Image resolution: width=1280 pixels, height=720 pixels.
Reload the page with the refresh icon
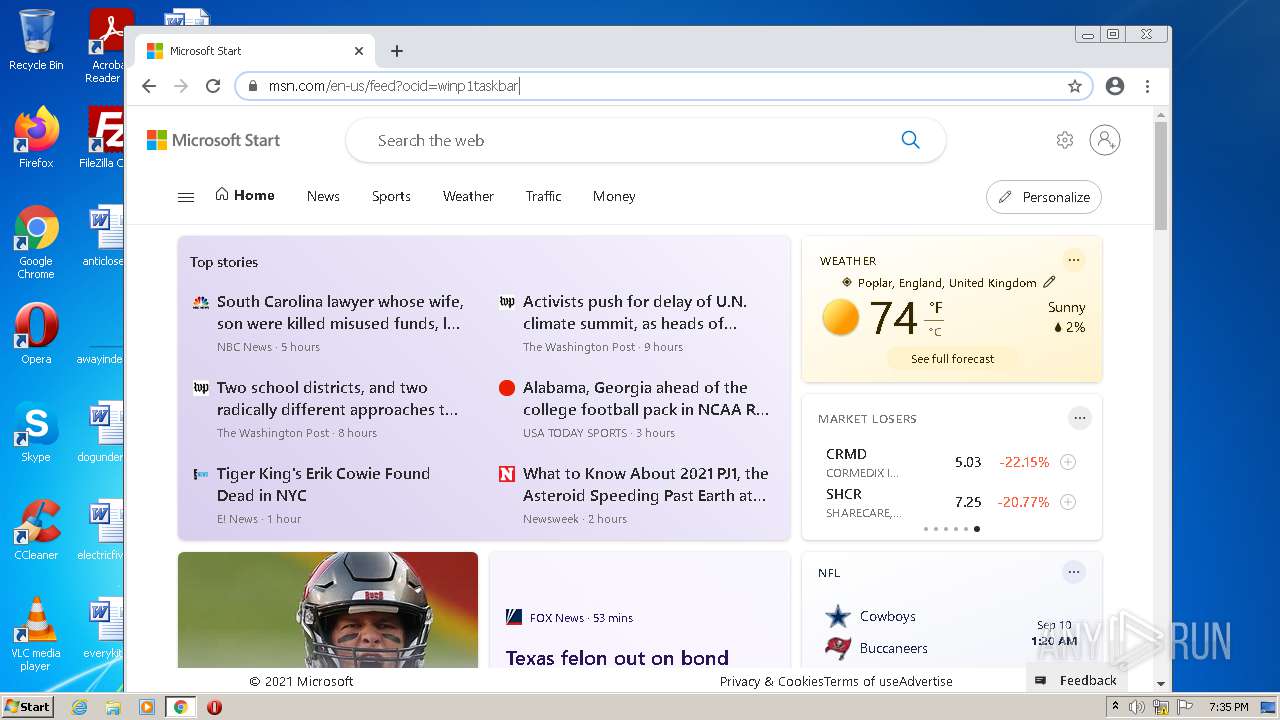tap(213, 86)
